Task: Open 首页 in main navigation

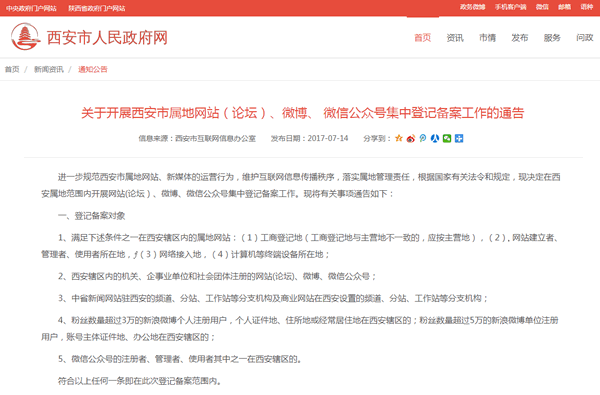Action: coord(423,38)
